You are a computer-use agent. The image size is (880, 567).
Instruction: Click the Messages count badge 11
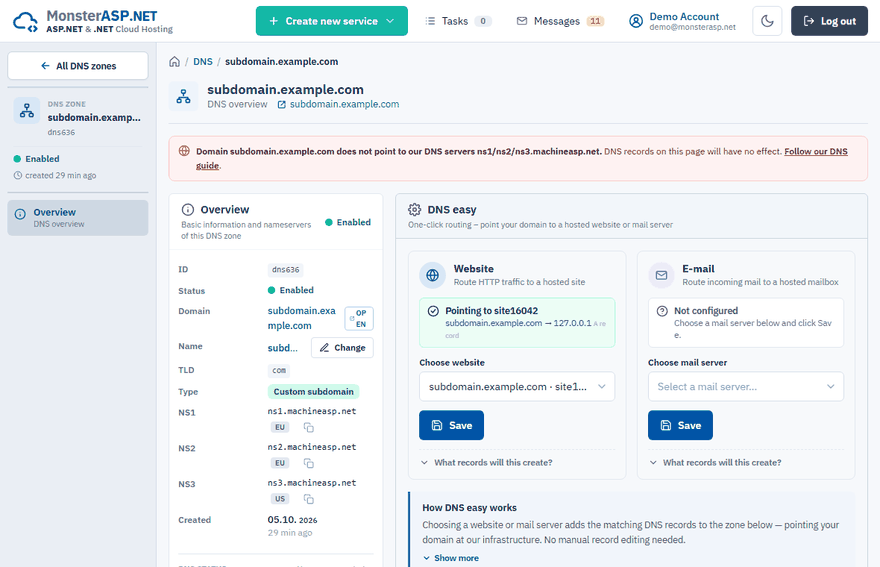[595, 21]
